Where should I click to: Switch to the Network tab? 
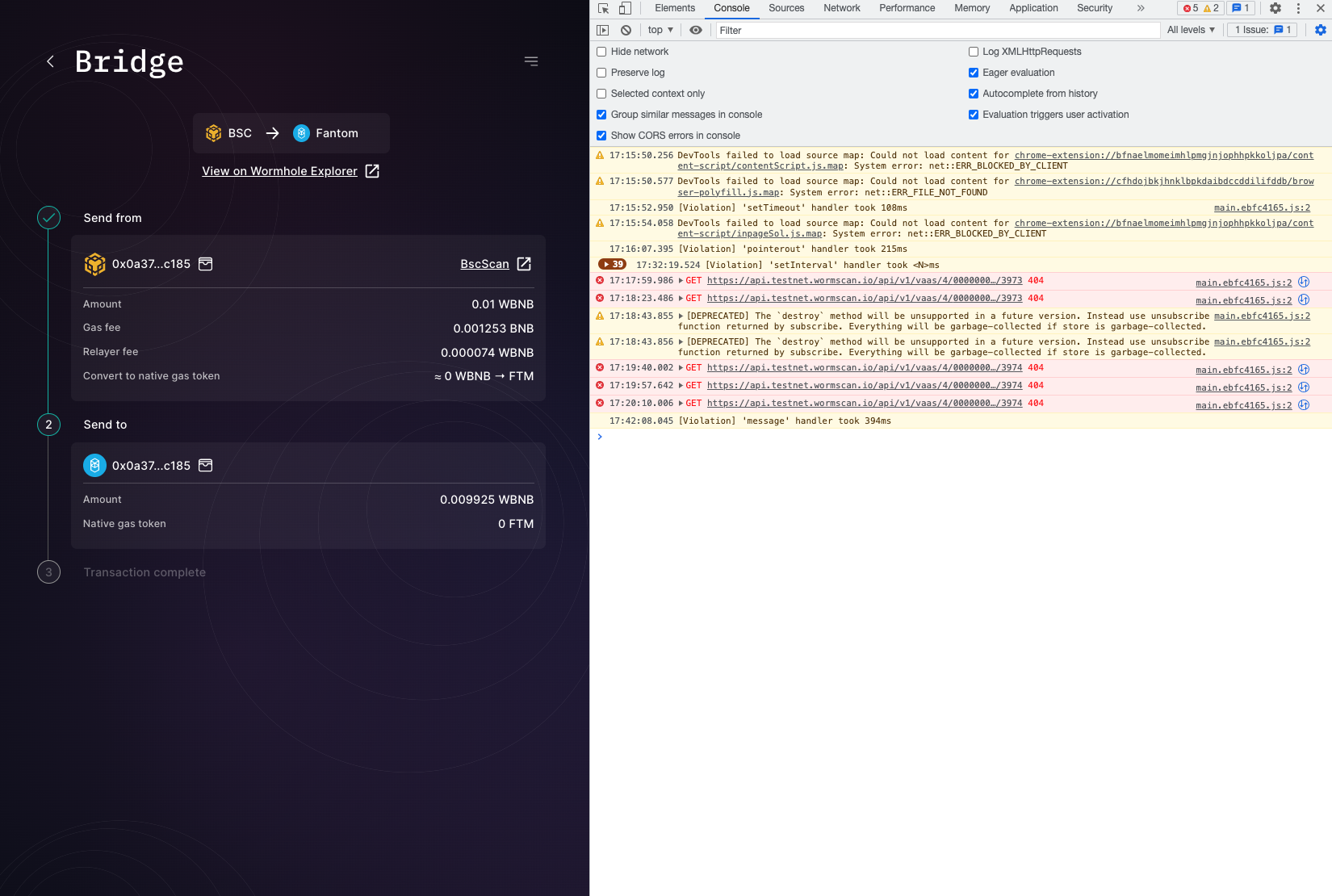coord(842,8)
